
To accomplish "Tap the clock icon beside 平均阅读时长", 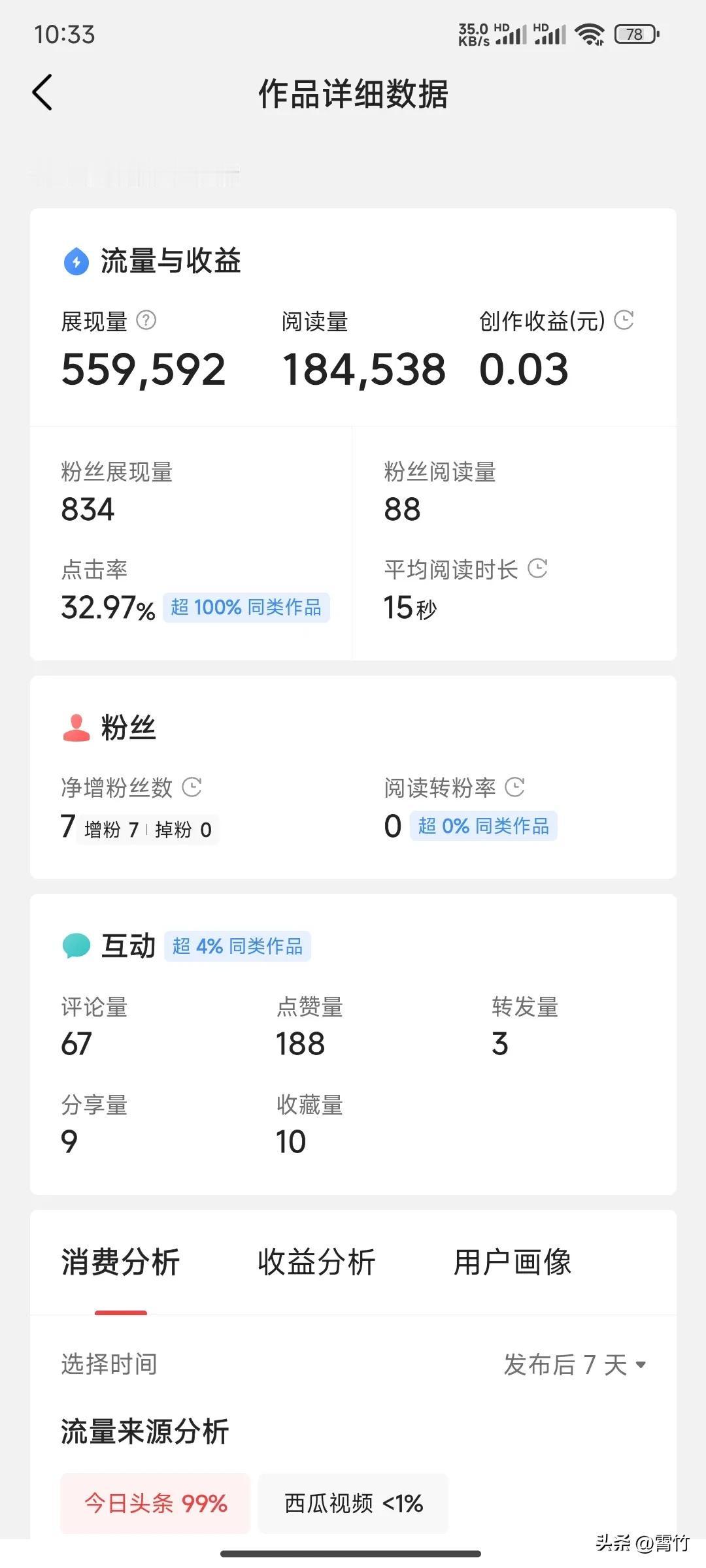I will coord(537,568).
